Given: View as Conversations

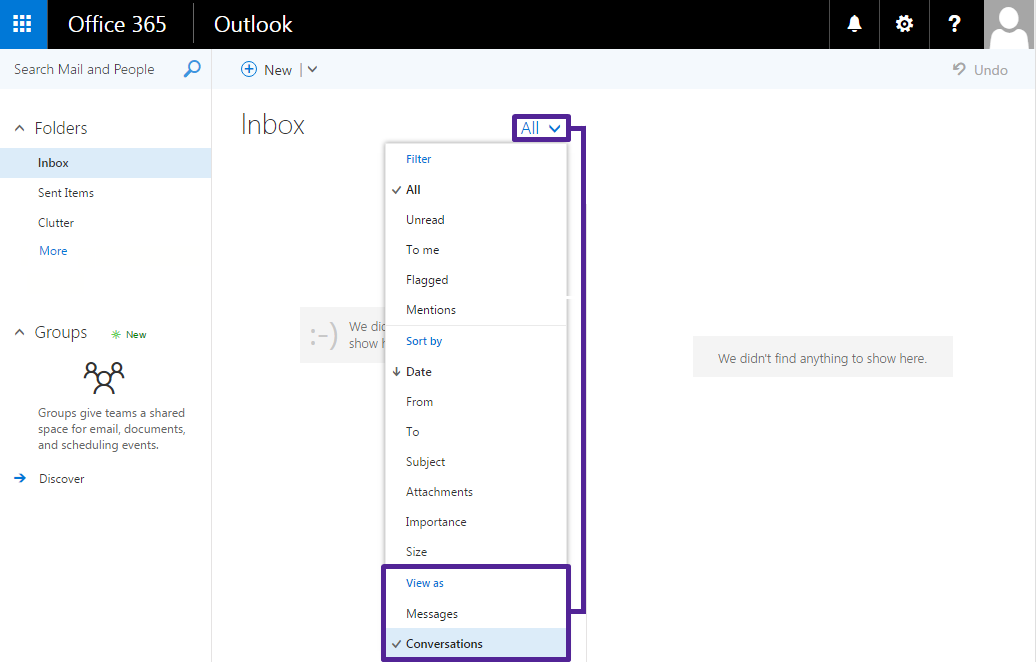Looking at the screenshot, I should (476, 644).
